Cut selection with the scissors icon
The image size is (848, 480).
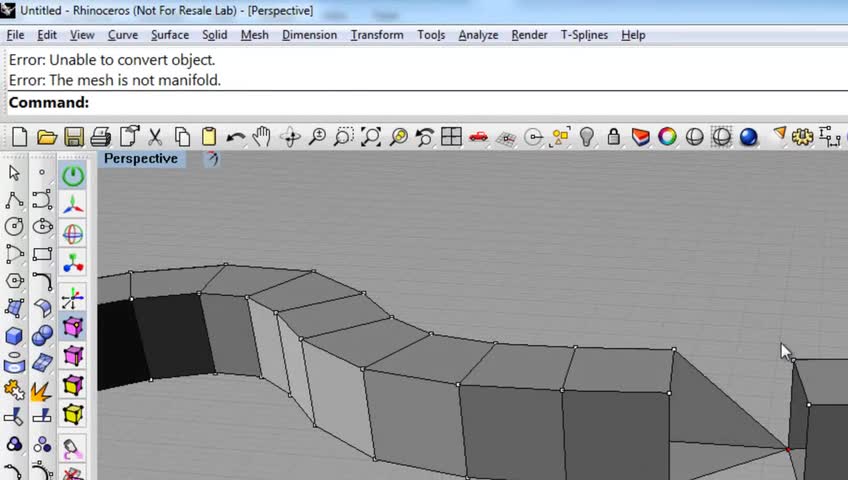point(155,137)
